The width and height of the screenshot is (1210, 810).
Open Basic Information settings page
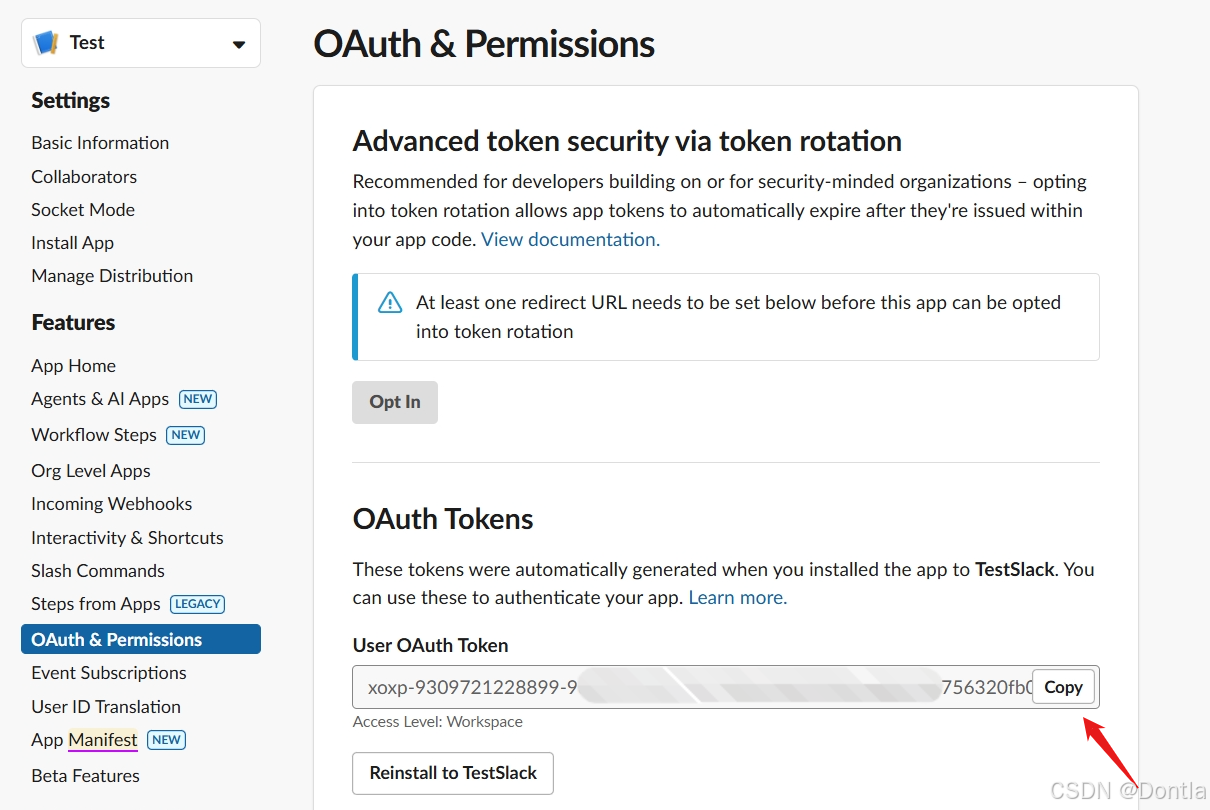[x=100, y=143]
